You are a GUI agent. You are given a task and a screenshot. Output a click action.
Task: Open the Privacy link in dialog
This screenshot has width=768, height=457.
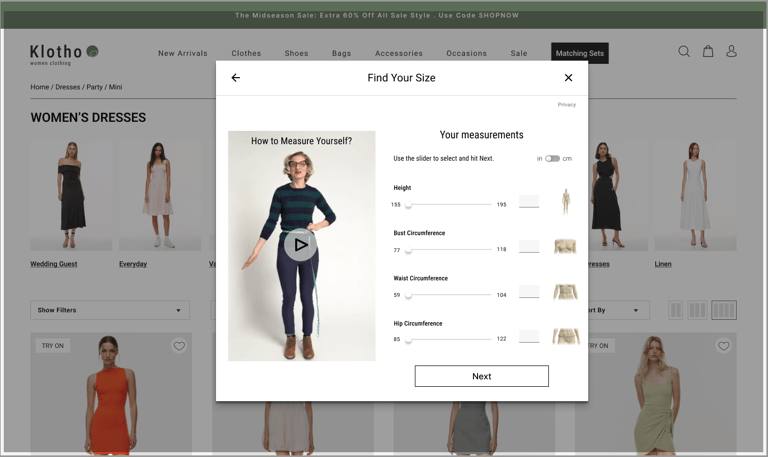coord(567,104)
